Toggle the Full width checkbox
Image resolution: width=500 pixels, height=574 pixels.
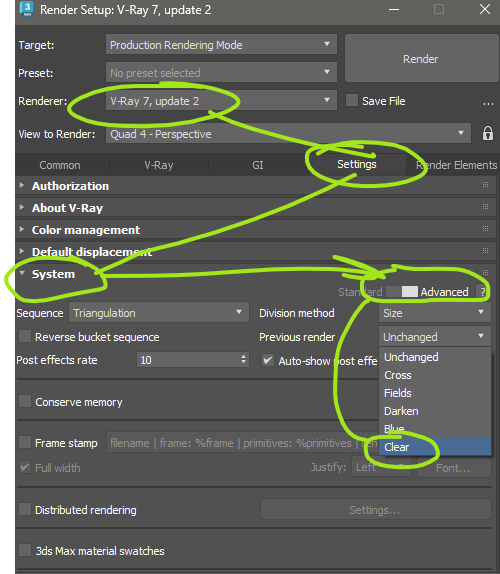25,467
